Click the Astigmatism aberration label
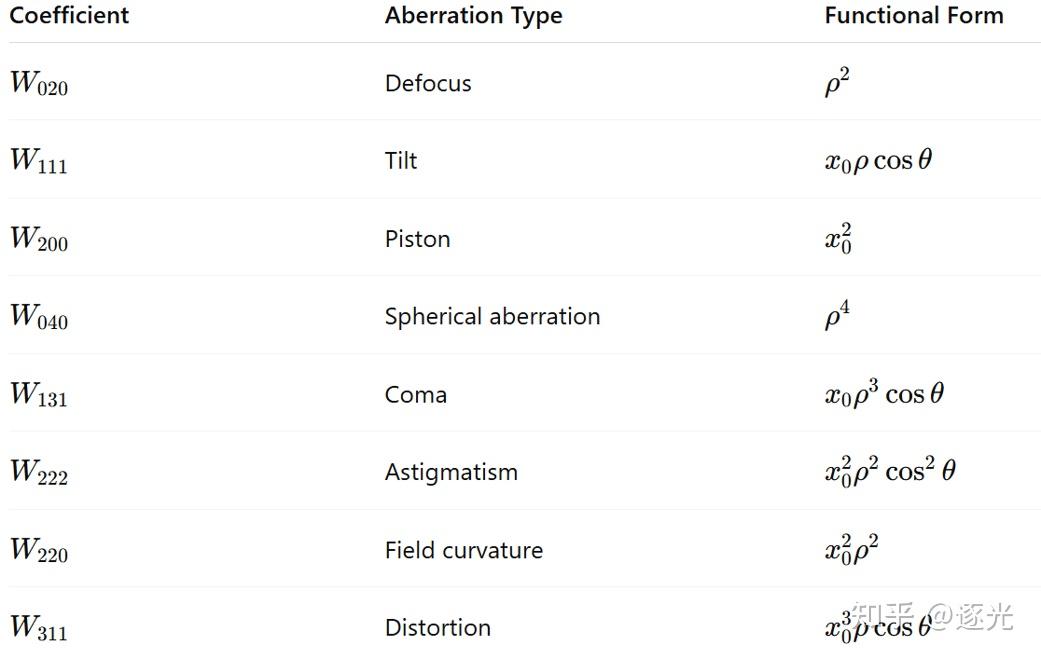Viewport: 1041px width, 659px height. click(x=451, y=472)
